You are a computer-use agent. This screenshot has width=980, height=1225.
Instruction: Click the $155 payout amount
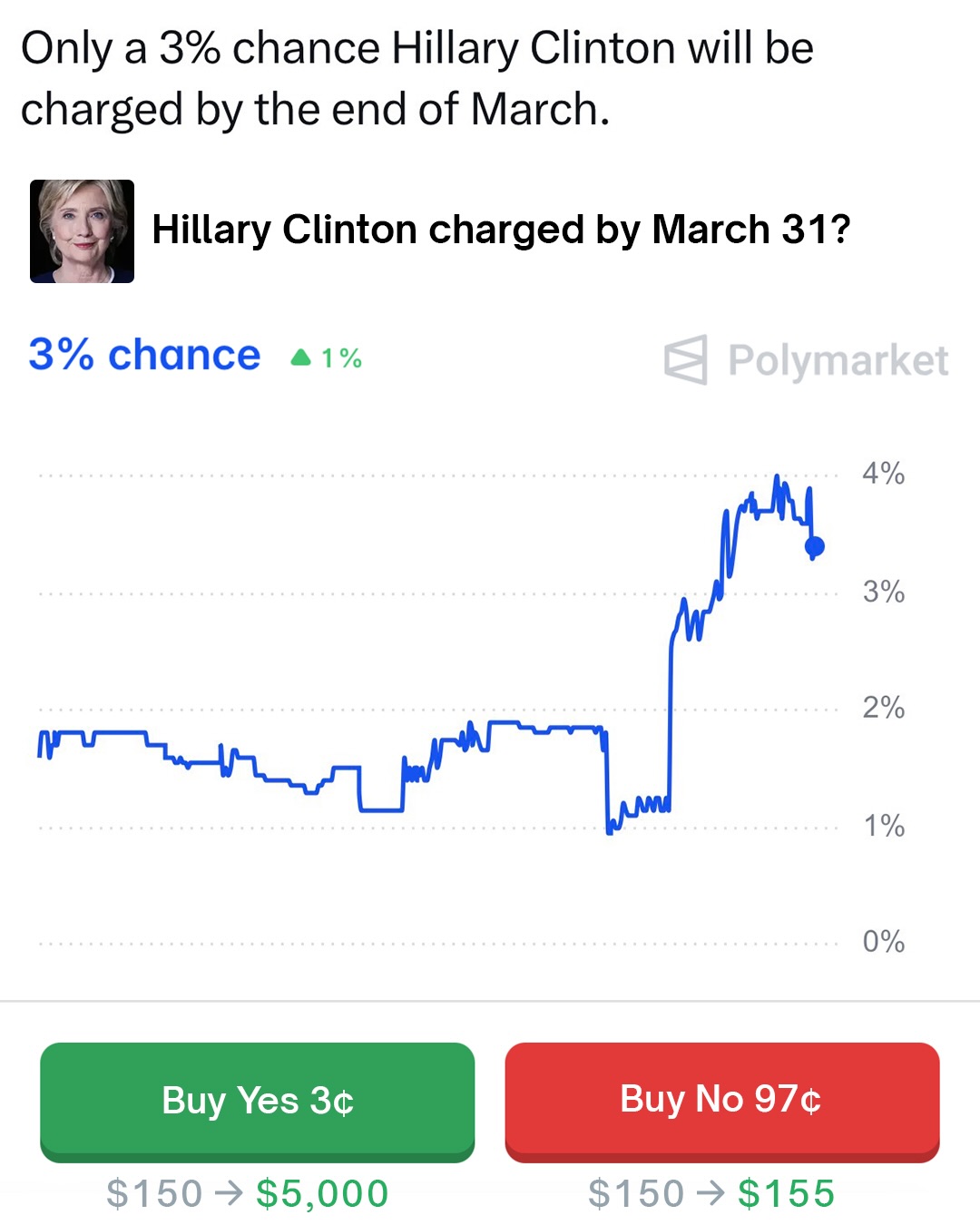[786, 1193]
